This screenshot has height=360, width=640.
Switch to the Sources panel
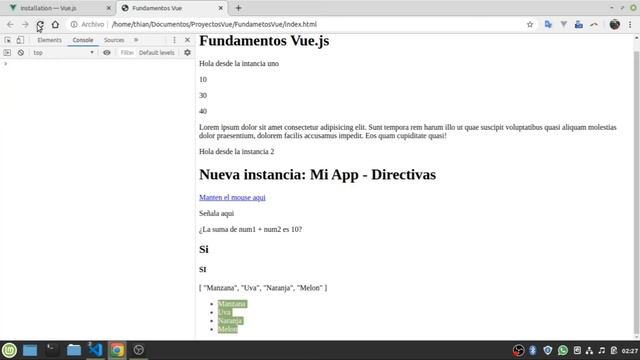[114, 40]
